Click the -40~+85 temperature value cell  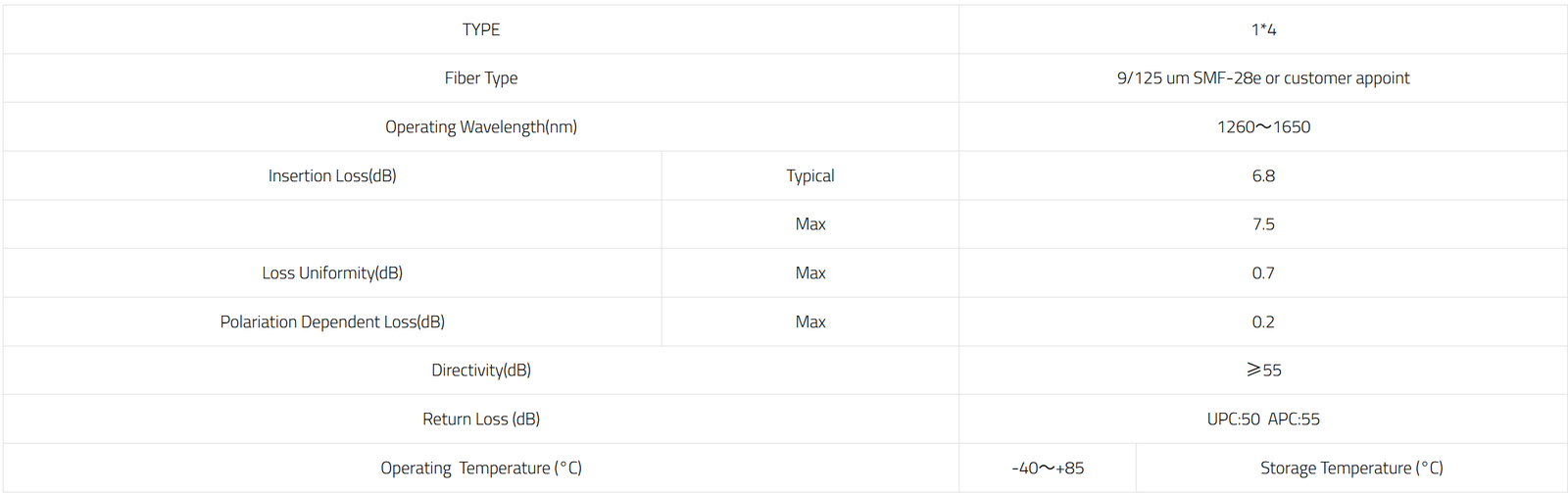[1048, 468]
